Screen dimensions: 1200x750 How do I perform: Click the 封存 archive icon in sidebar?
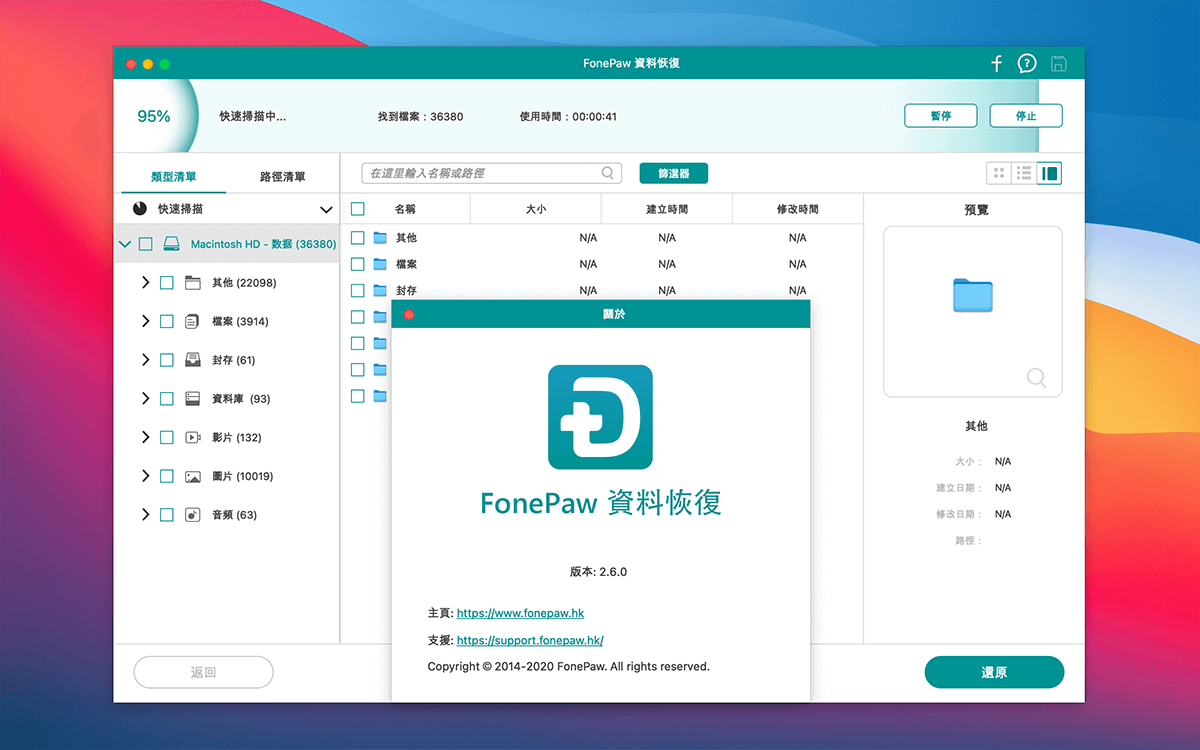pos(193,360)
